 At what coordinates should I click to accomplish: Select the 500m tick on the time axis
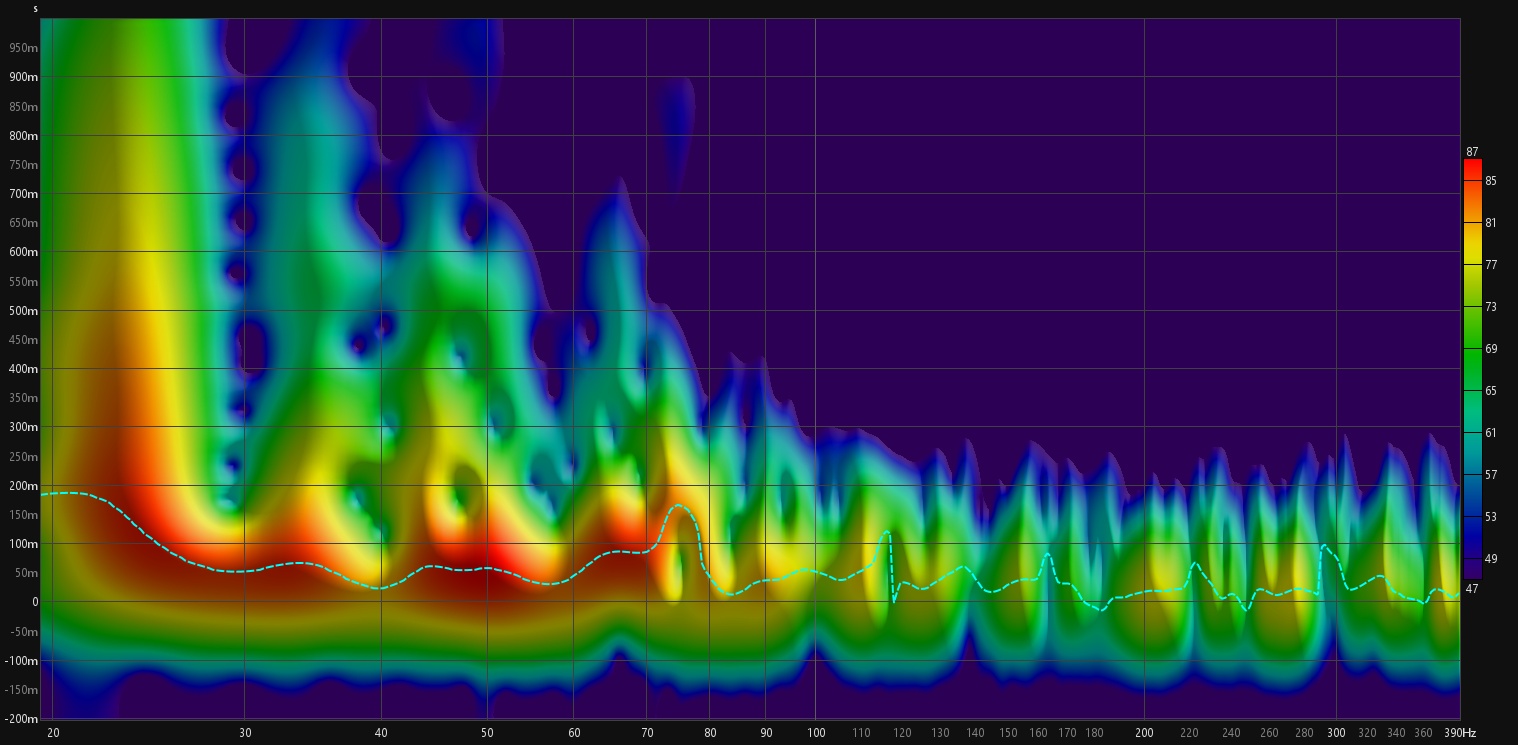23,310
